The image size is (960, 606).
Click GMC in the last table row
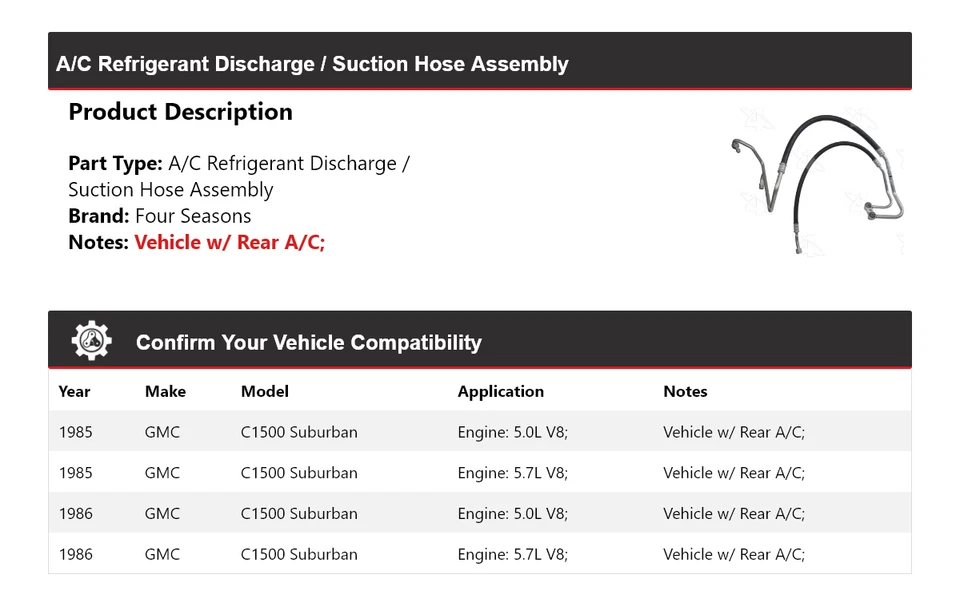[x=162, y=554]
